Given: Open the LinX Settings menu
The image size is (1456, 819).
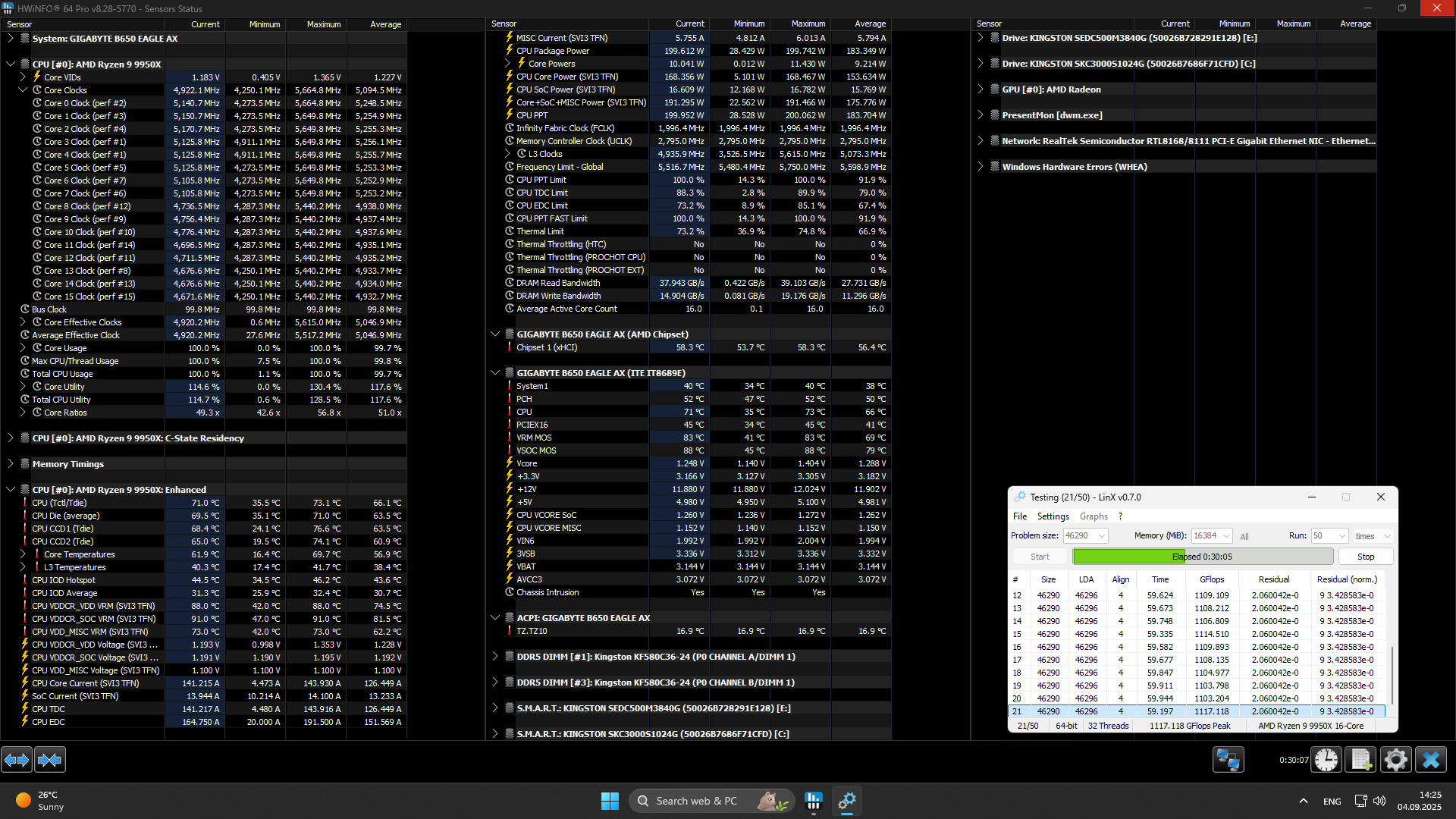Looking at the screenshot, I should coord(1053,516).
